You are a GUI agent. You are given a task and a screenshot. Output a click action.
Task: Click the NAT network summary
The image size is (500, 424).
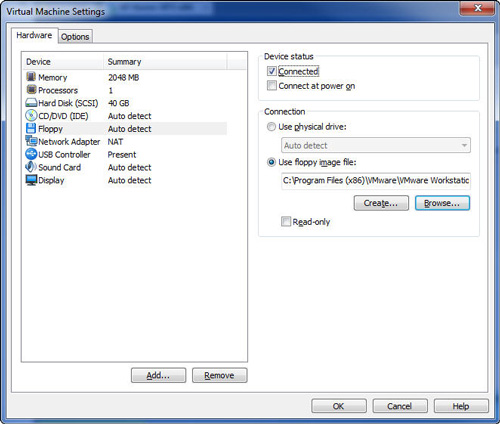115,142
